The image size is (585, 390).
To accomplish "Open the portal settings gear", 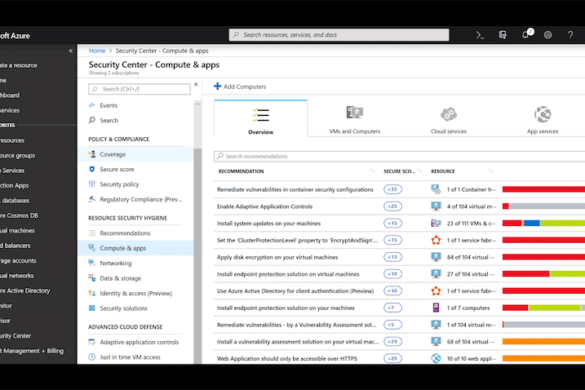I will click(548, 35).
